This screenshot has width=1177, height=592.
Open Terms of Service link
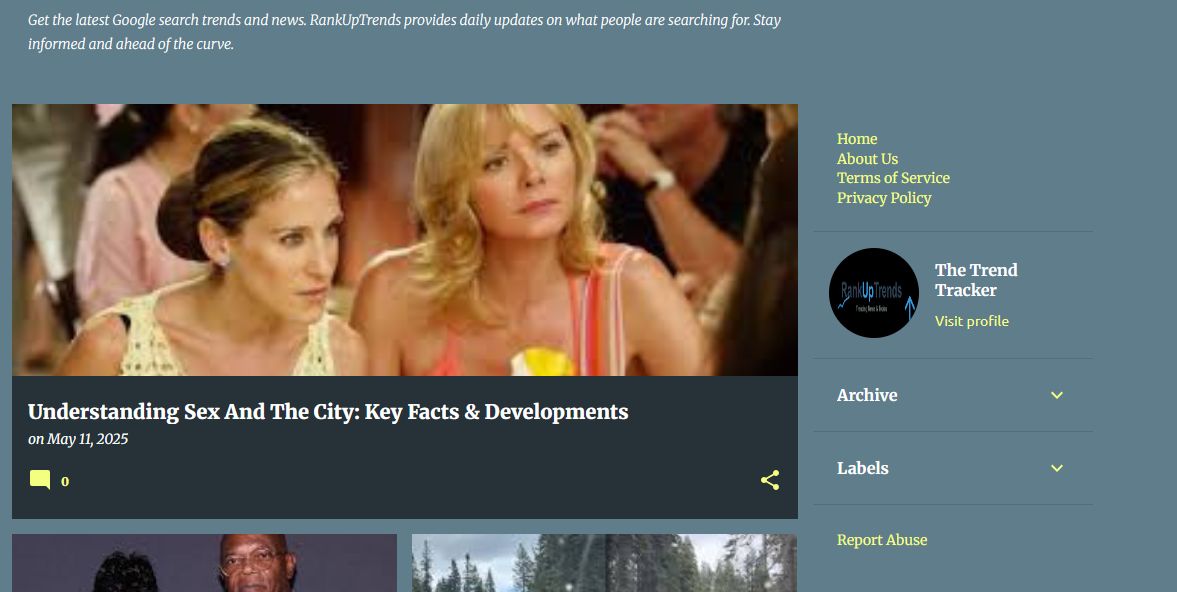[893, 178]
